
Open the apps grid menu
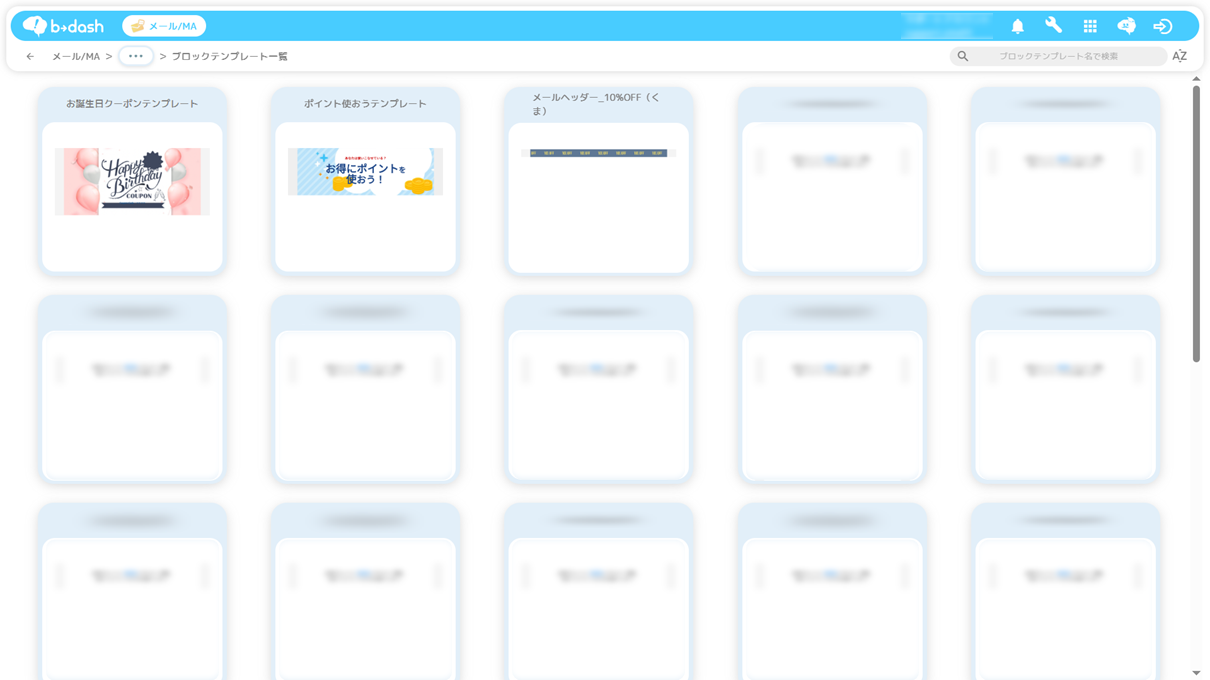pos(1090,26)
